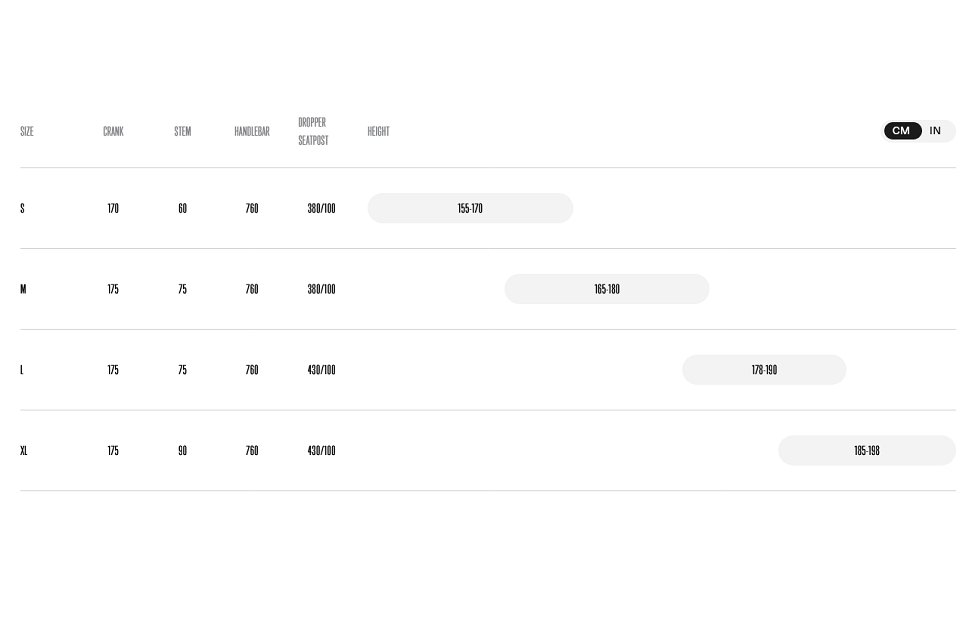The height and width of the screenshot is (640, 972).
Task: Click the CRANK column header
Action: pyautogui.click(x=113, y=131)
